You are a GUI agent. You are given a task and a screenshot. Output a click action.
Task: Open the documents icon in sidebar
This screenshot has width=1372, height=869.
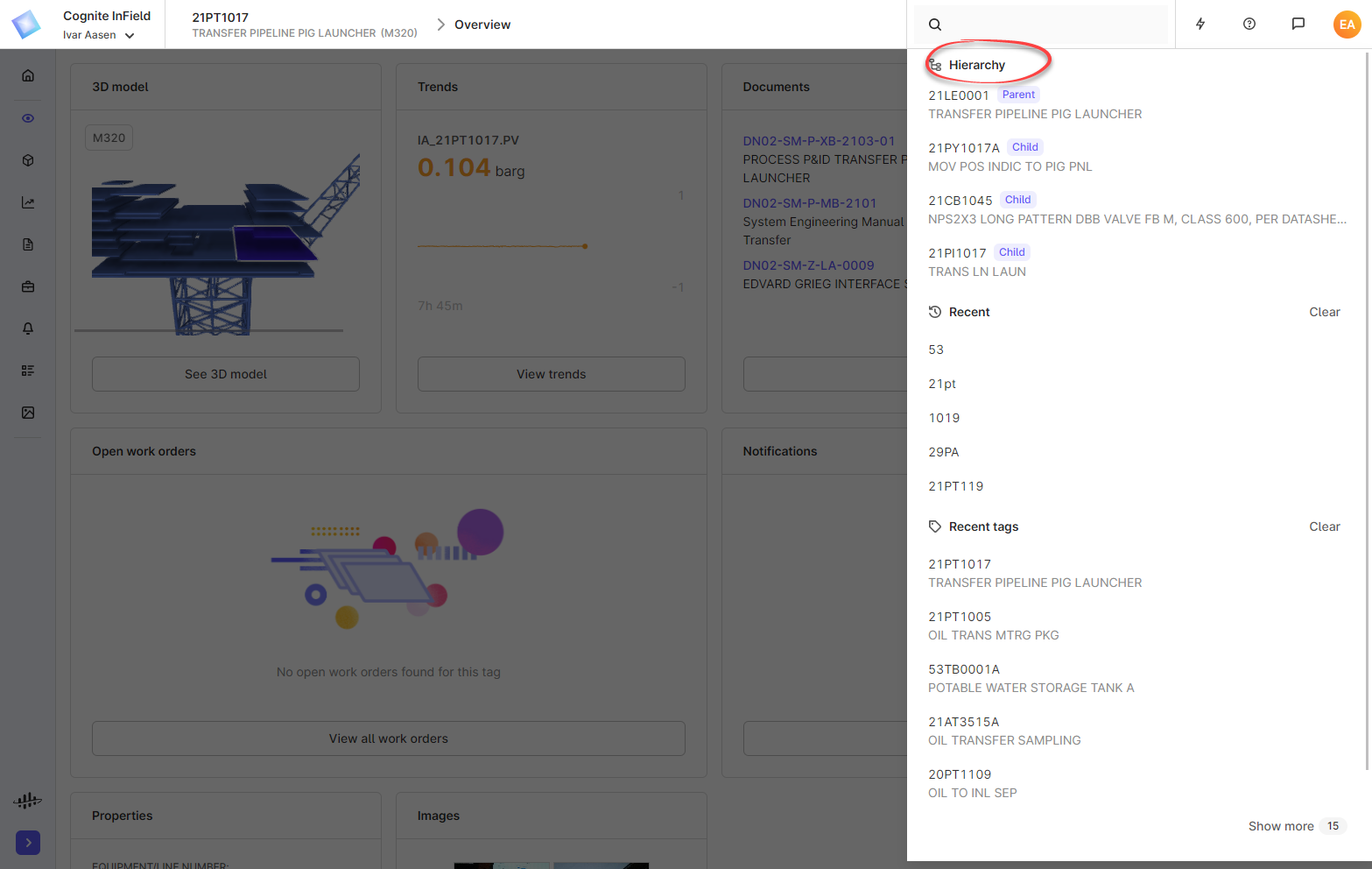28,244
